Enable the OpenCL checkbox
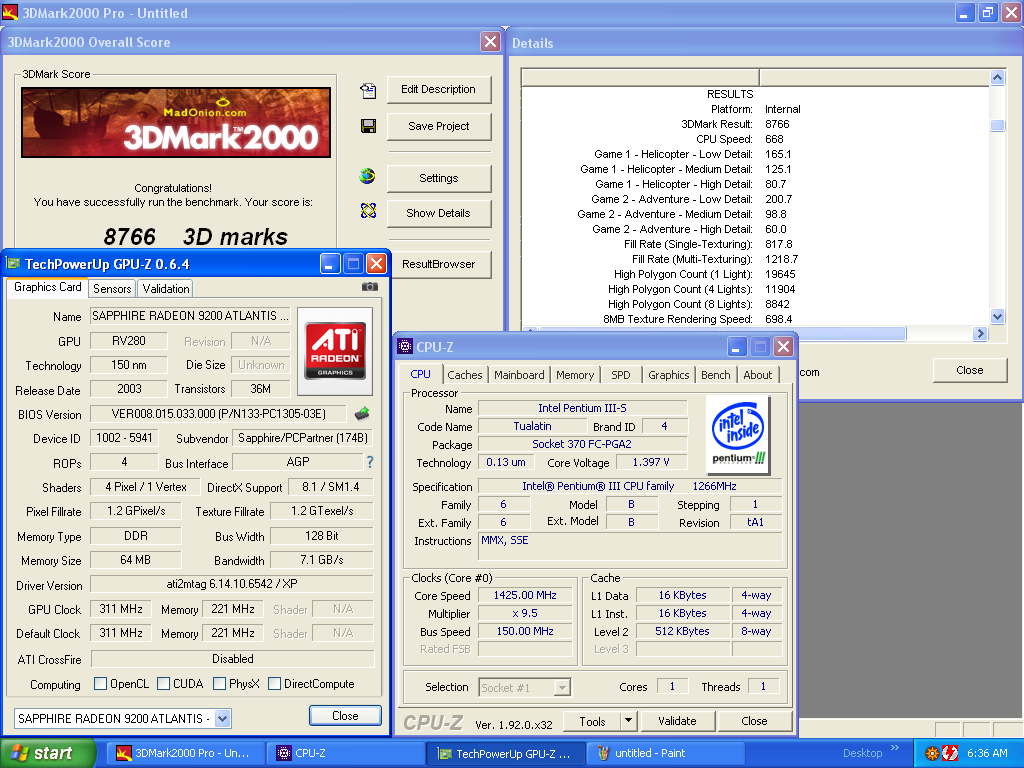The height and width of the screenshot is (768, 1024). 101,684
